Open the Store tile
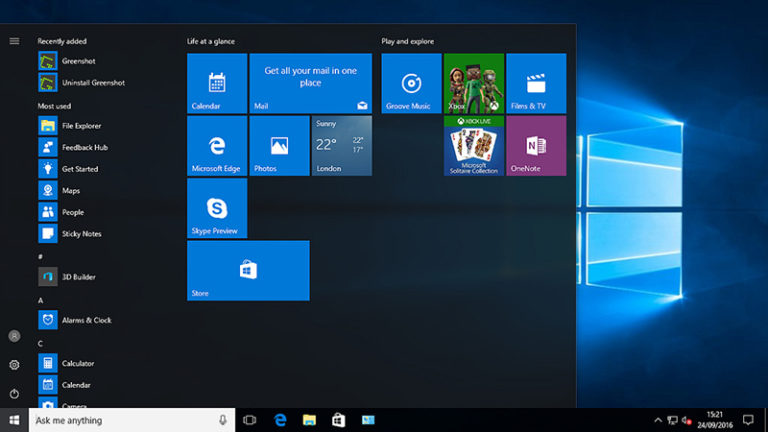This screenshot has height=432, width=768. [x=248, y=270]
